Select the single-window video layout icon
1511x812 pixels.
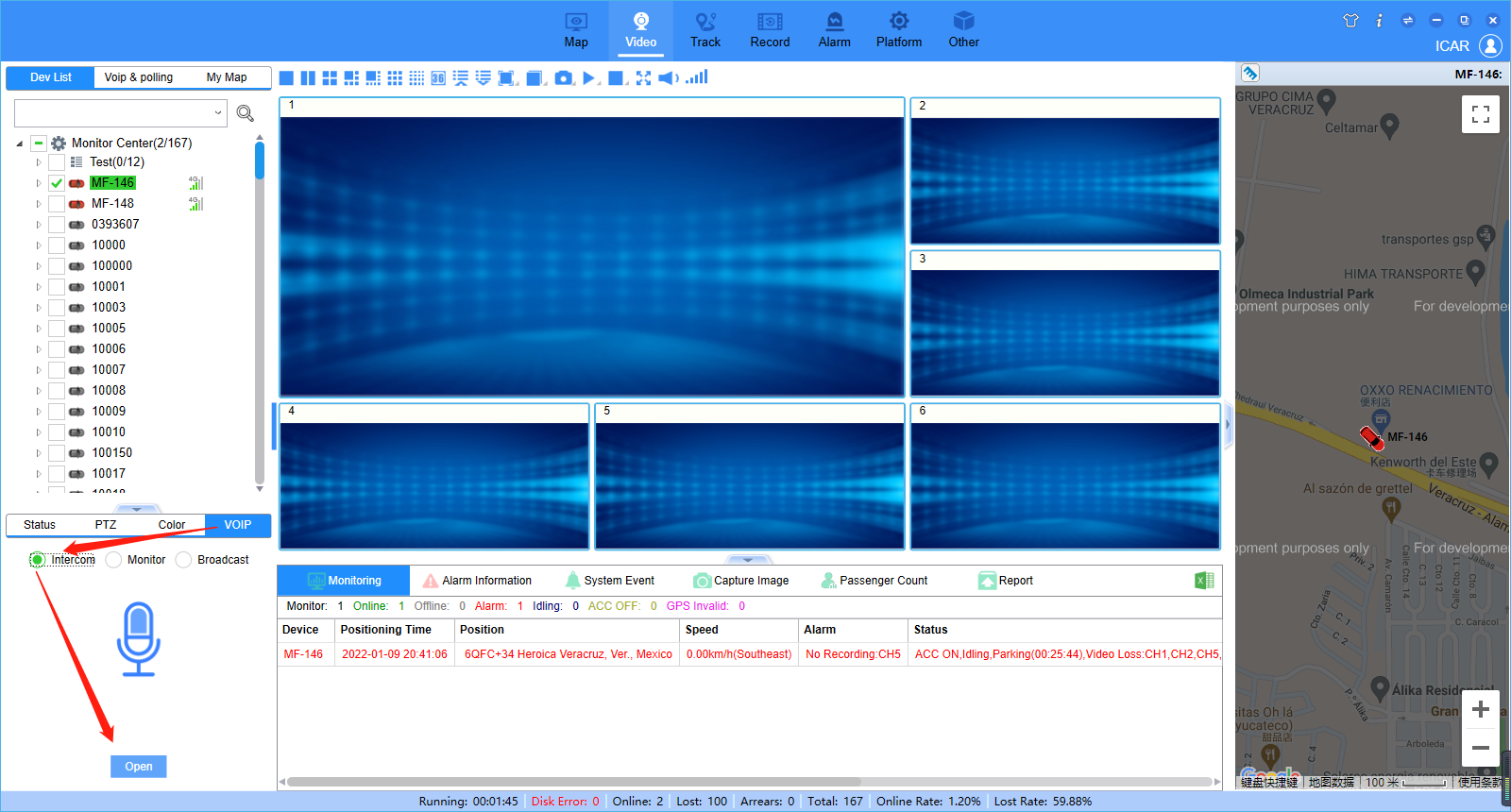click(x=286, y=78)
